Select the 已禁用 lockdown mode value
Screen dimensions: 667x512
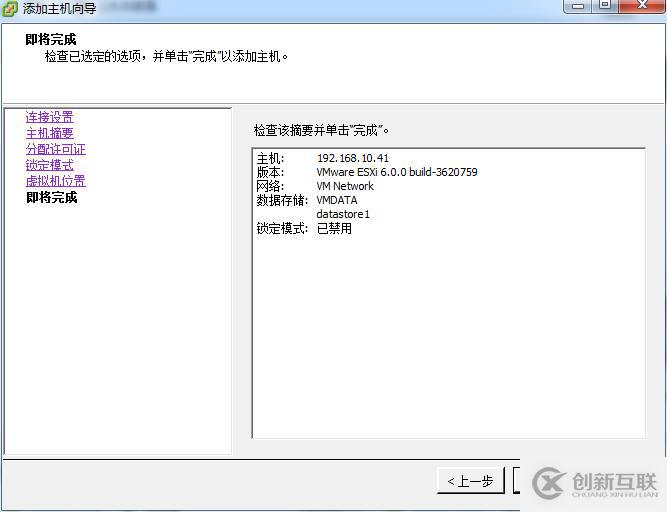coord(334,228)
